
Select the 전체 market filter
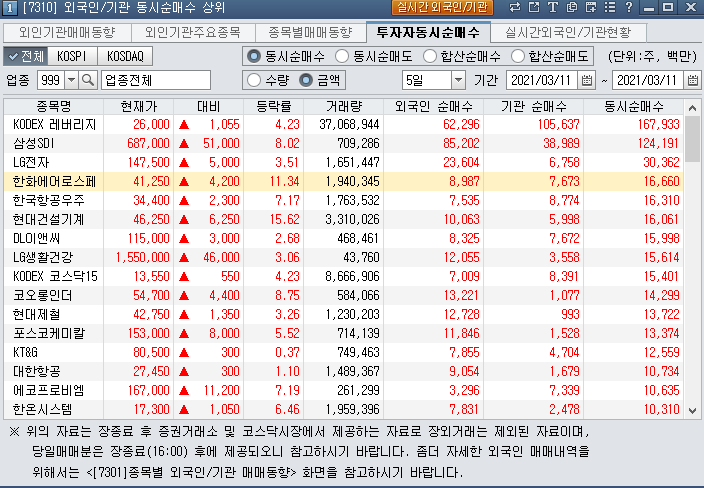(26, 56)
